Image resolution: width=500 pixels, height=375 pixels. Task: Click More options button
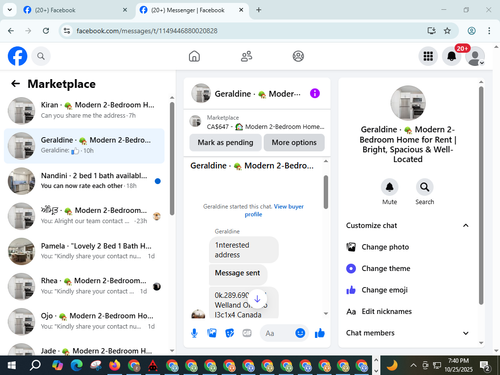tap(294, 143)
